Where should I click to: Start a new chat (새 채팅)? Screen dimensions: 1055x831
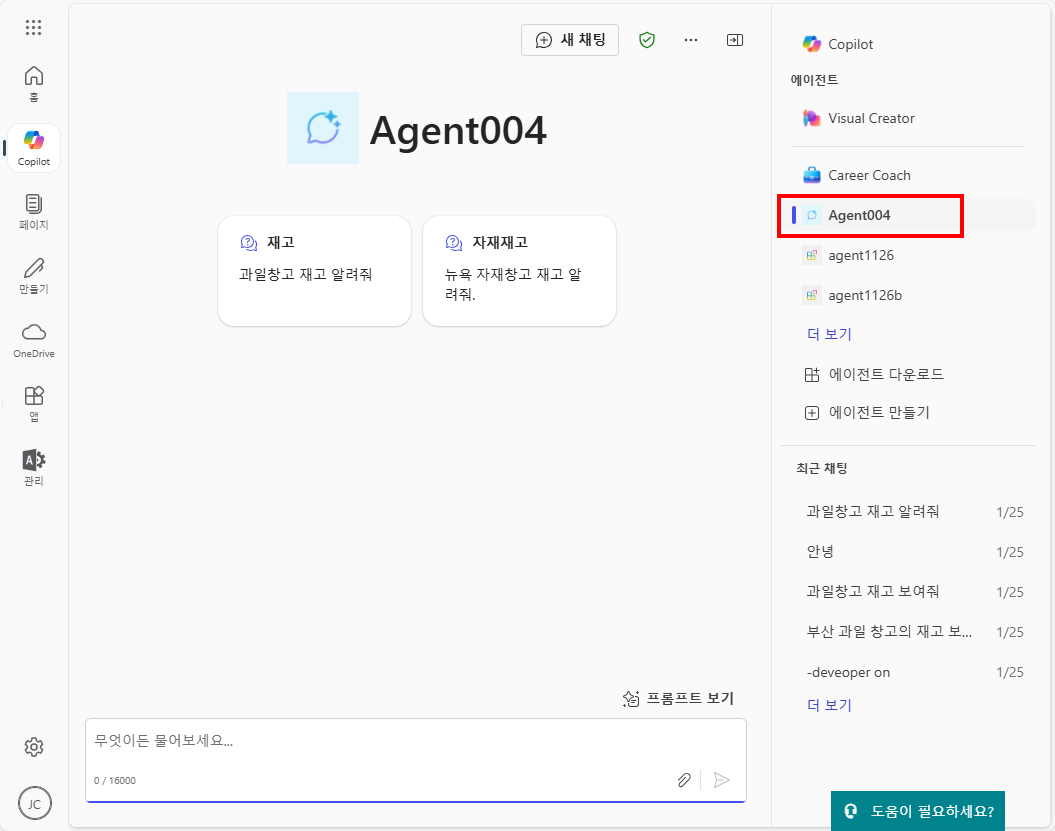tap(570, 40)
